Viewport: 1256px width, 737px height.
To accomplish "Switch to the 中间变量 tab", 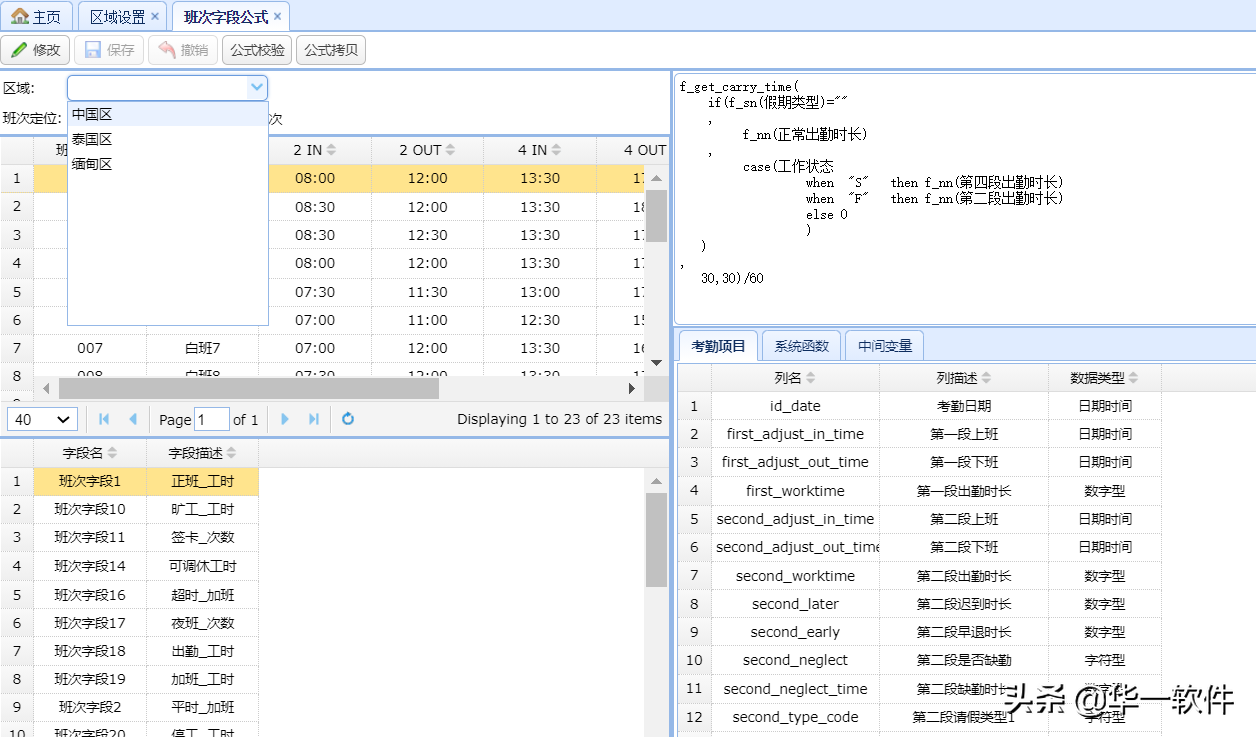I will tap(884, 346).
